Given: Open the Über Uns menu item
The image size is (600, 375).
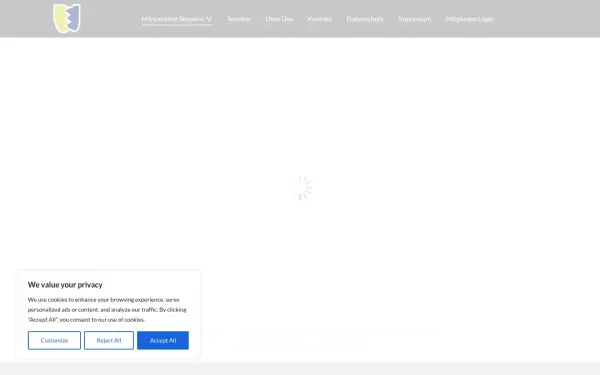Looking at the screenshot, I should click(279, 19).
